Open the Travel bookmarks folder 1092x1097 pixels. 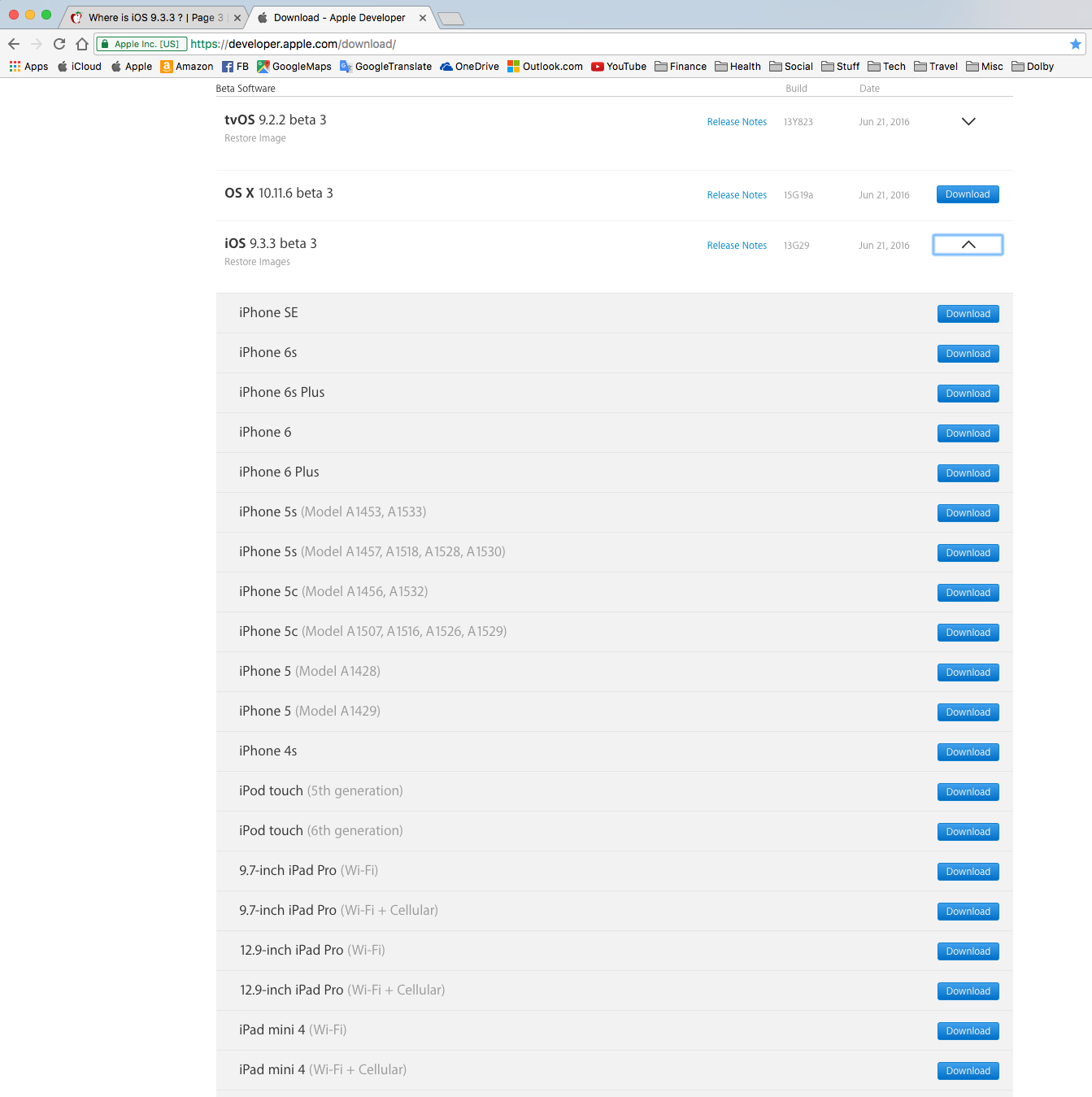[936, 67]
